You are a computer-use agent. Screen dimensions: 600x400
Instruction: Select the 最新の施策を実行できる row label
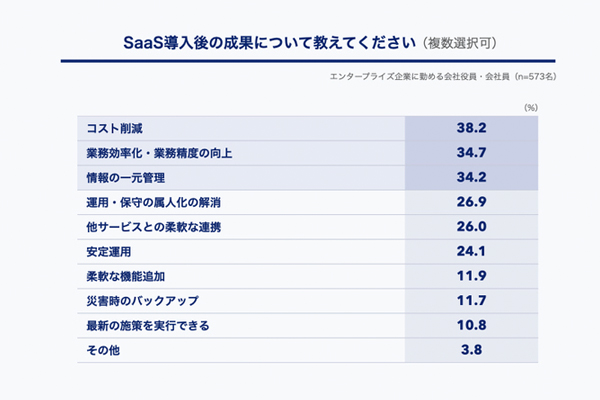pyautogui.click(x=148, y=325)
